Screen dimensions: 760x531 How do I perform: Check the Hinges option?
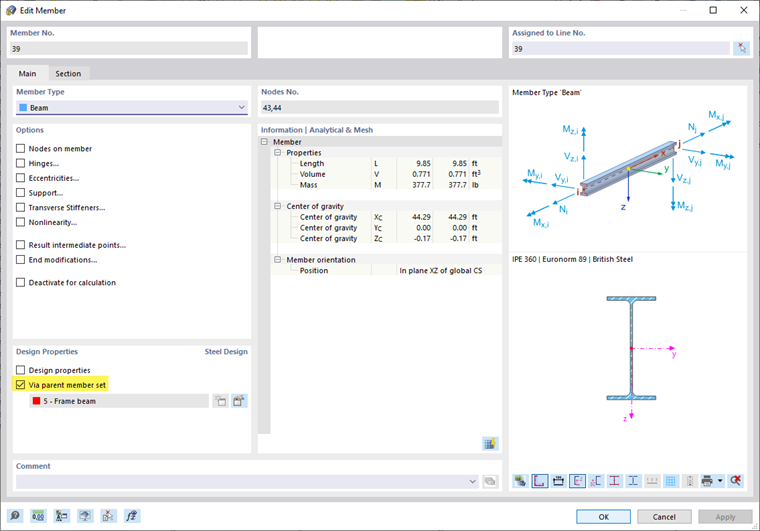20,163
